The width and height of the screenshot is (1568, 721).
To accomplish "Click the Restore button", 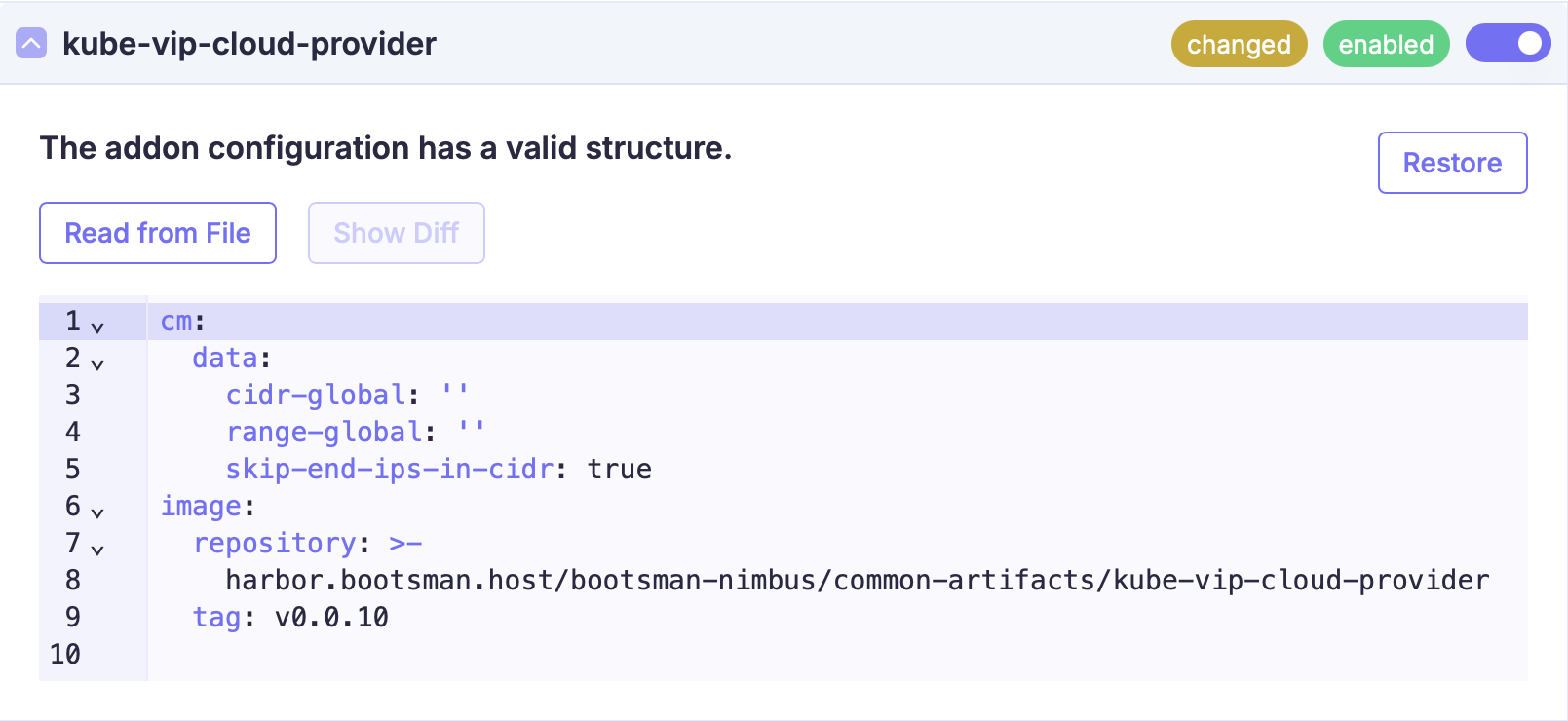I will (1452, 163).
